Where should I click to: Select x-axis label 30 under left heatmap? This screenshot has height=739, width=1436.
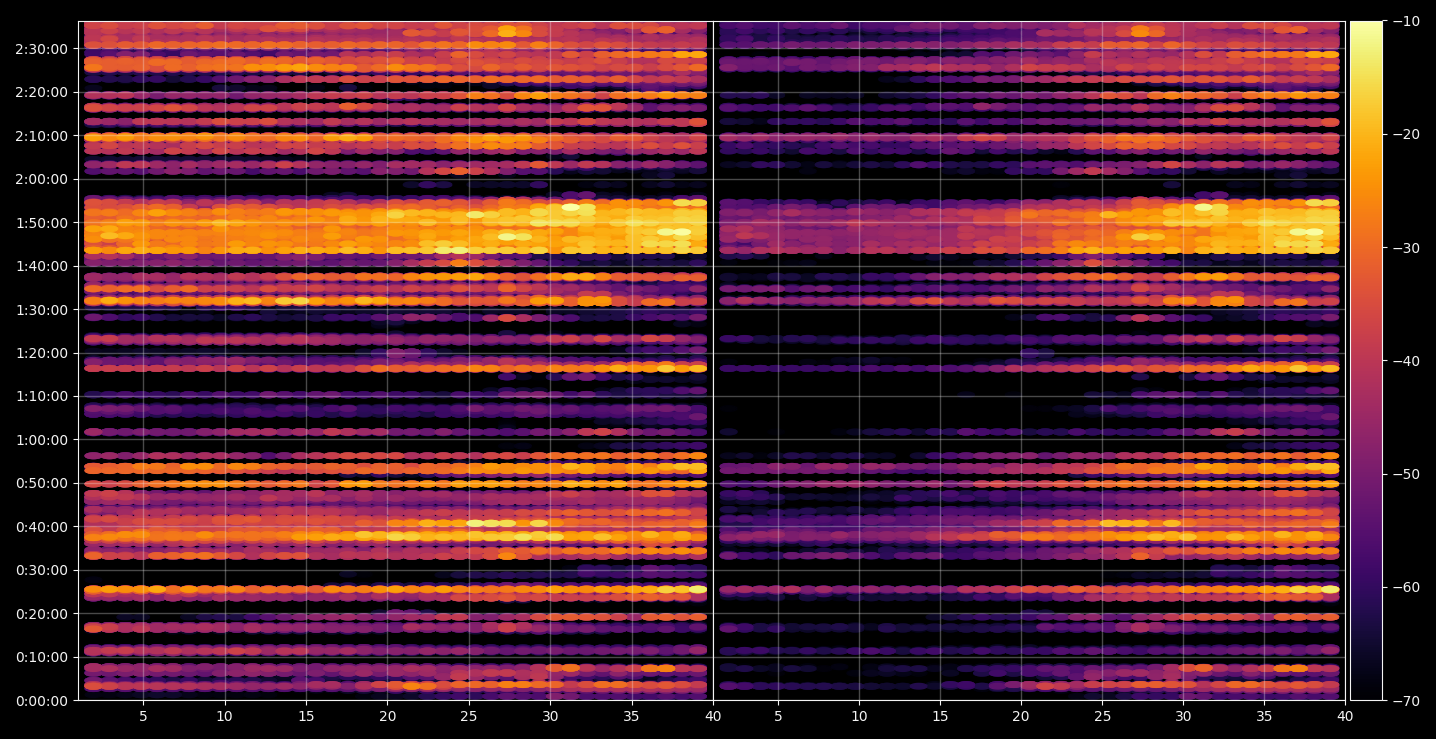(x=550, y=716)
